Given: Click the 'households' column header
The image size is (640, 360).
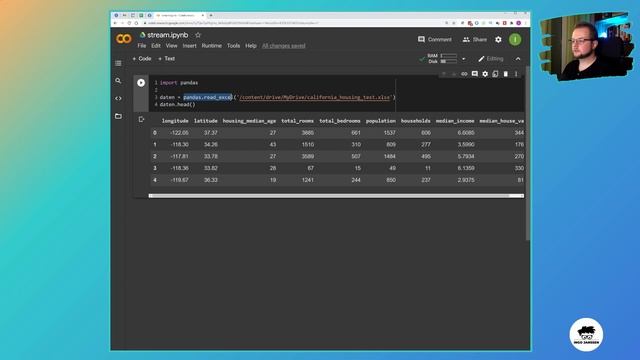Looking at the screenshot, I should pos(416,121).
